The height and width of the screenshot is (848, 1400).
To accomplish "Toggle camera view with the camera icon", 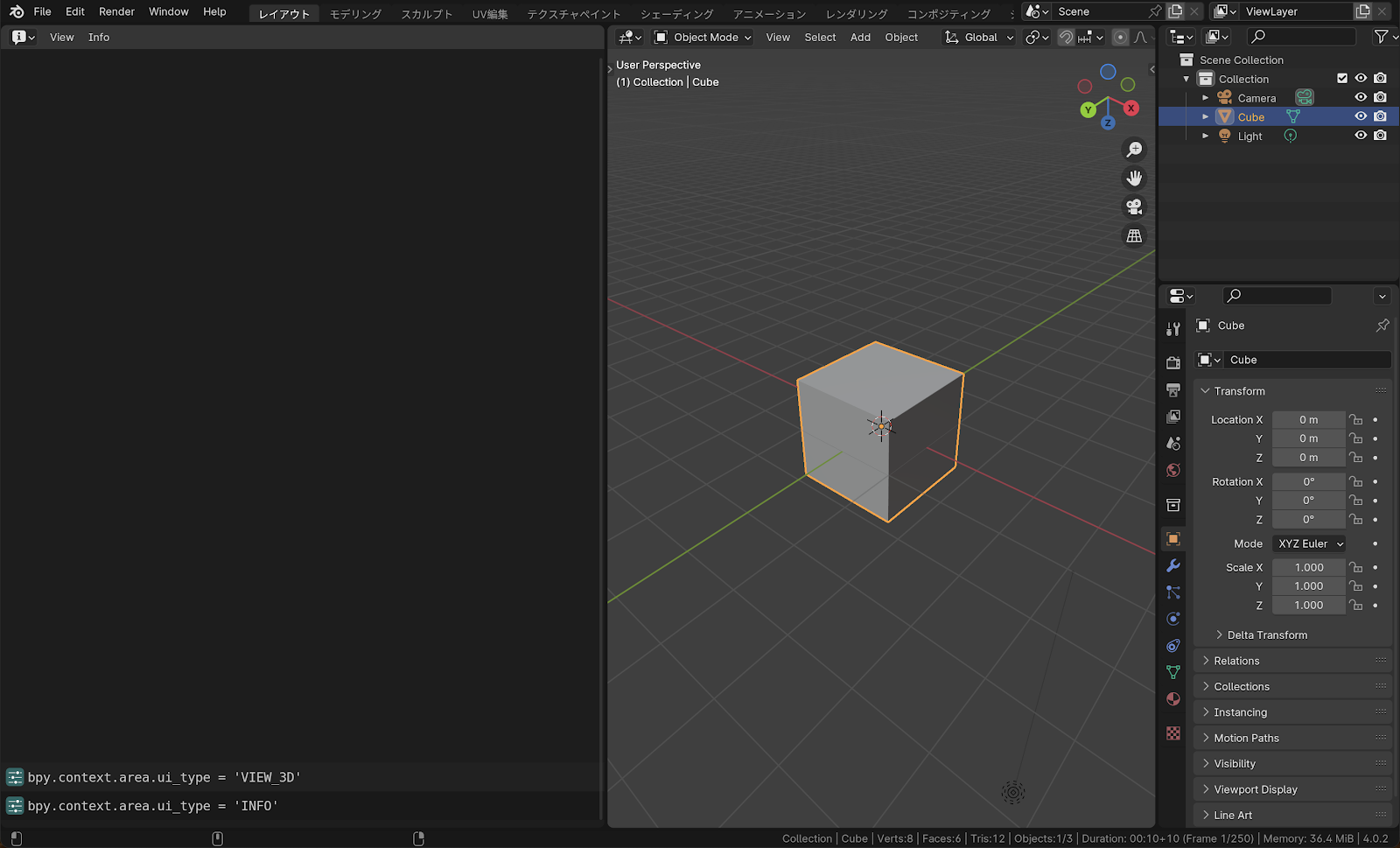I will 1134,207.
